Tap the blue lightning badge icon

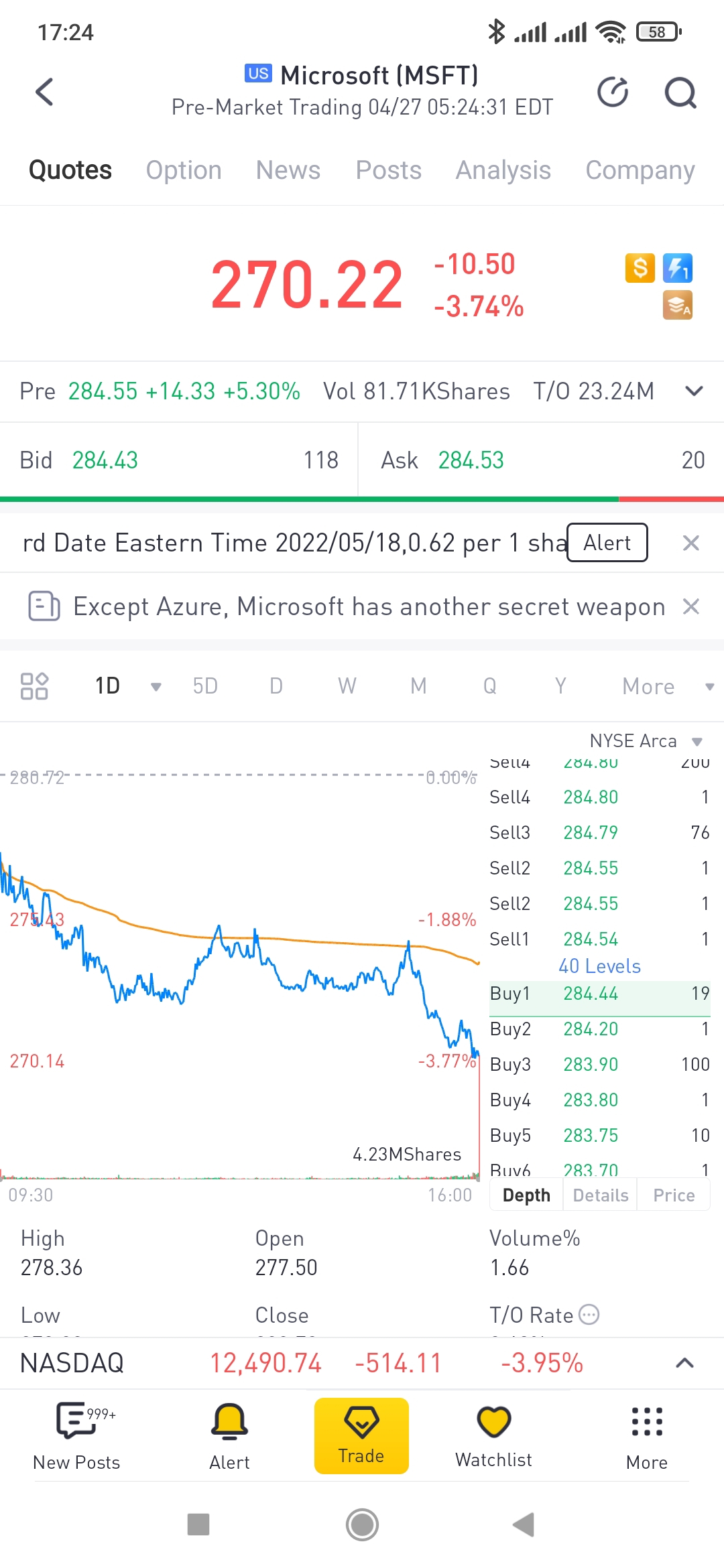[677, 268]
